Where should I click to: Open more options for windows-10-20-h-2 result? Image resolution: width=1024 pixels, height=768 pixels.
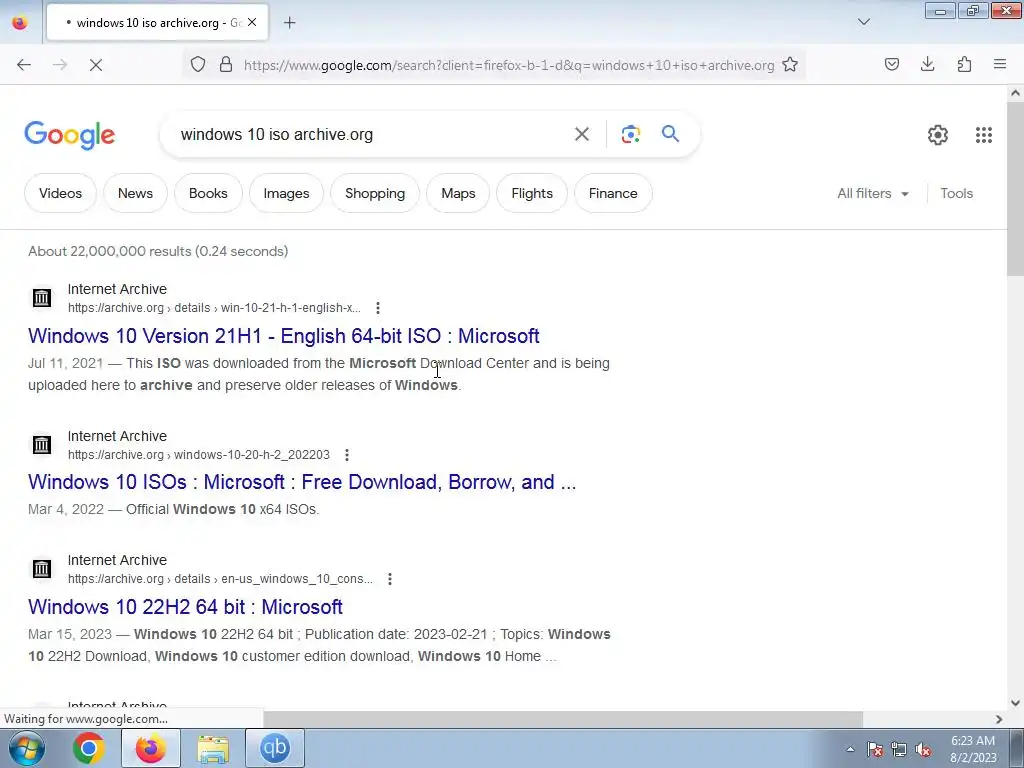[347, 455]
